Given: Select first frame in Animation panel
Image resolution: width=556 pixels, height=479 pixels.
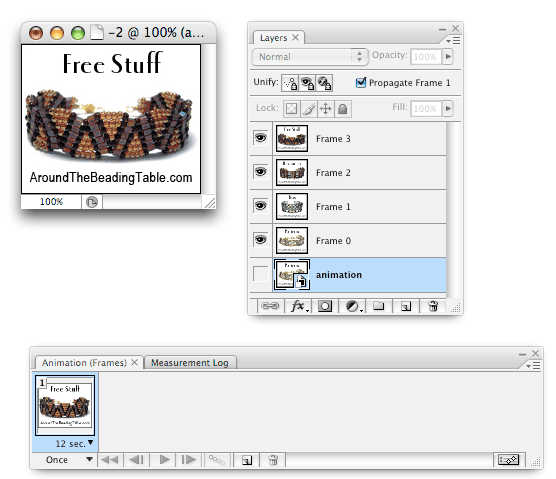Looking at the screenshot, I should (x=110, y=460).
